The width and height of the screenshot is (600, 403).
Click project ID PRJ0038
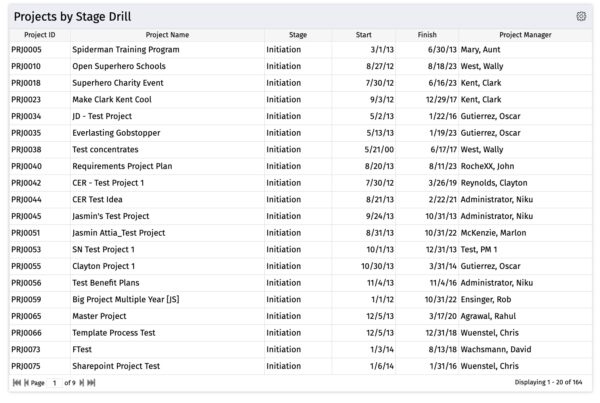(26, 150)
